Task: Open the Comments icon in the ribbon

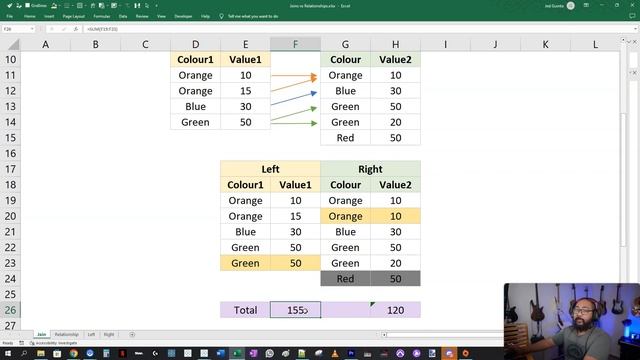Action: pyautogui.click(x=632, y=16)
